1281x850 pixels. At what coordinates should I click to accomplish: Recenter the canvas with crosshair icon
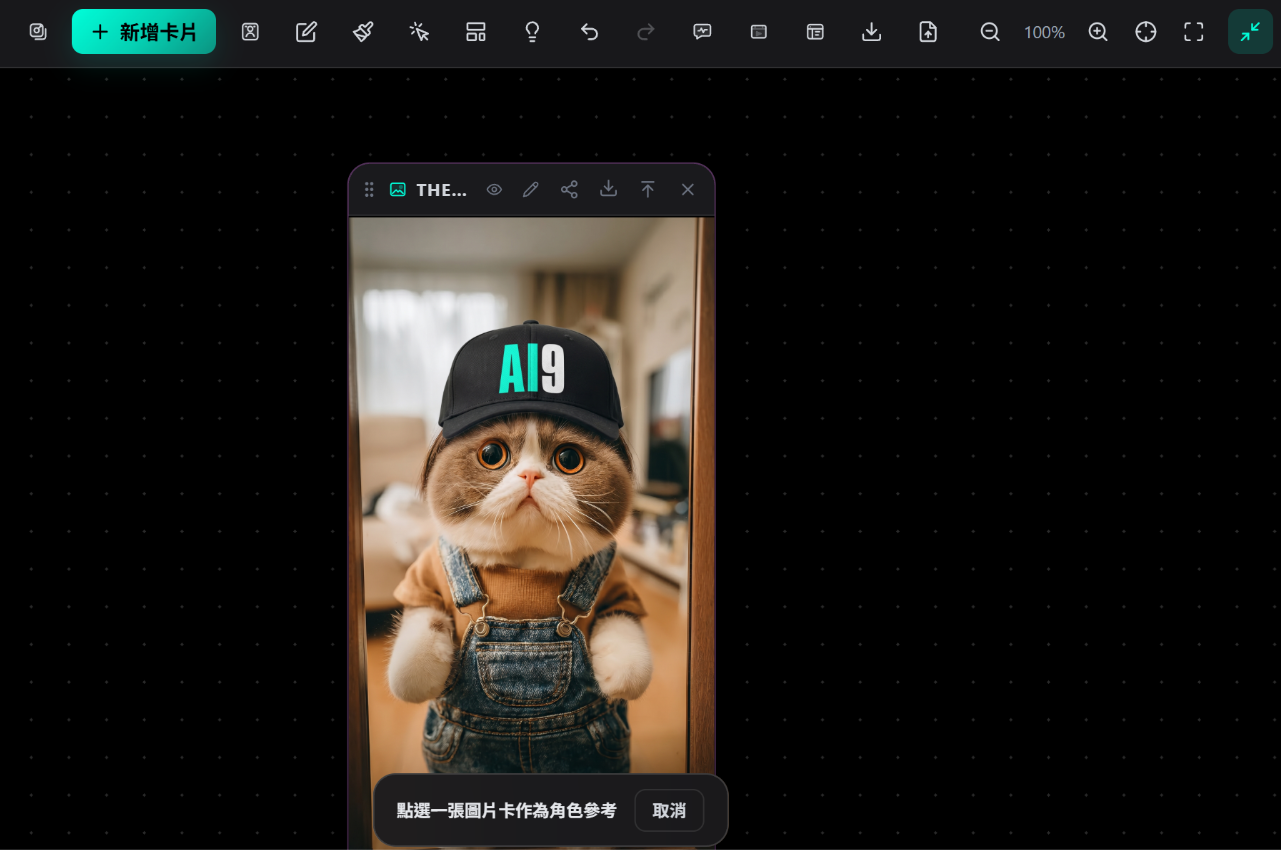tap(1146, 32)
